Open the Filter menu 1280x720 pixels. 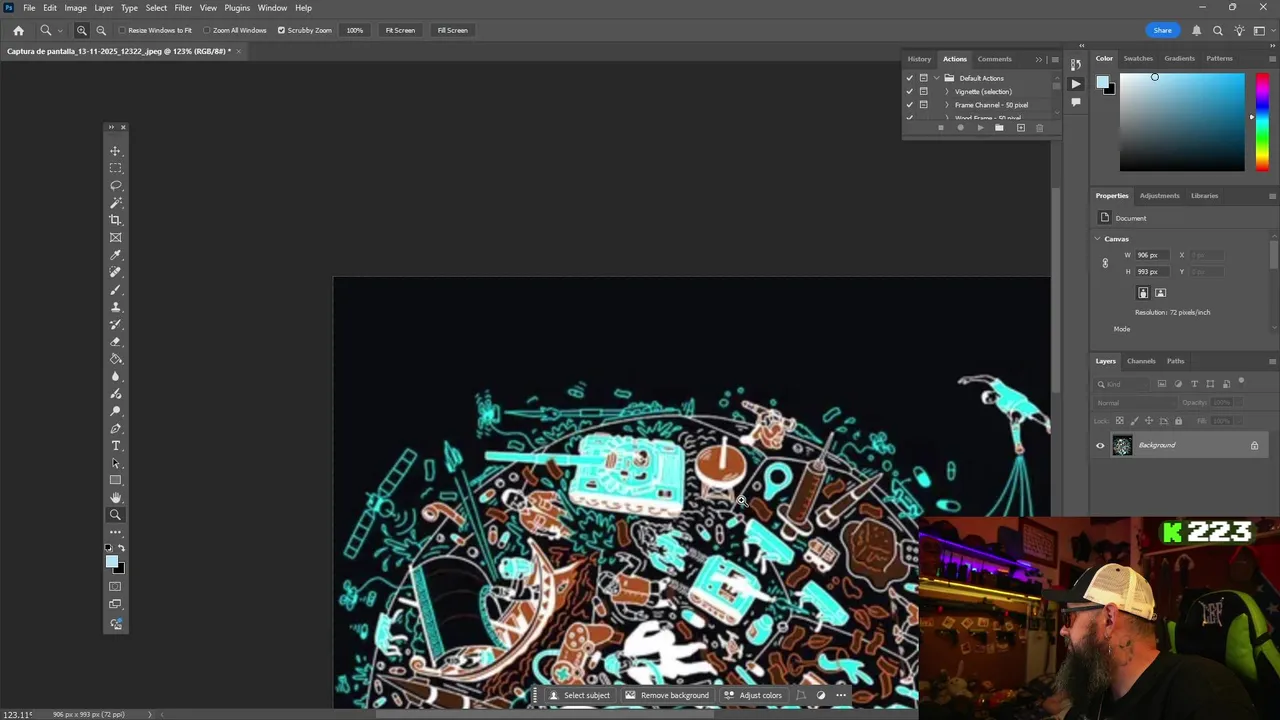tap(183, 8)
